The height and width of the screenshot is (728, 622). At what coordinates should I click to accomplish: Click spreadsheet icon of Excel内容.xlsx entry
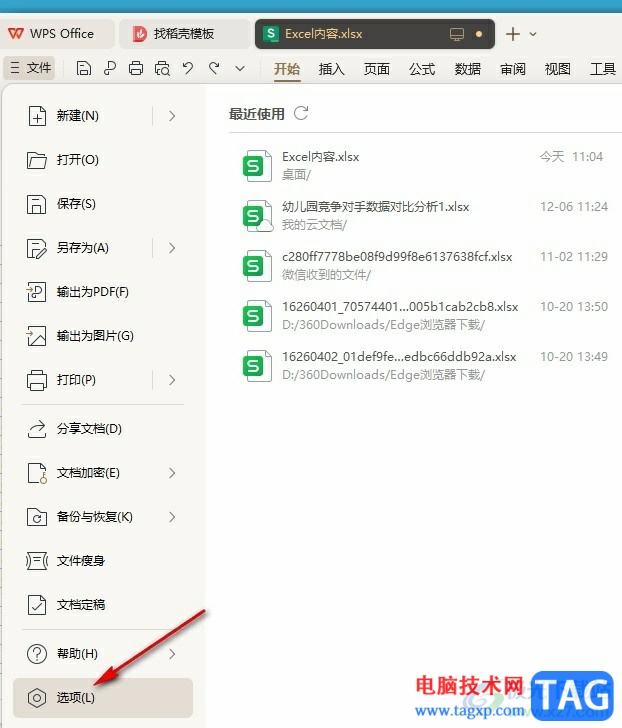click(257, 166)
